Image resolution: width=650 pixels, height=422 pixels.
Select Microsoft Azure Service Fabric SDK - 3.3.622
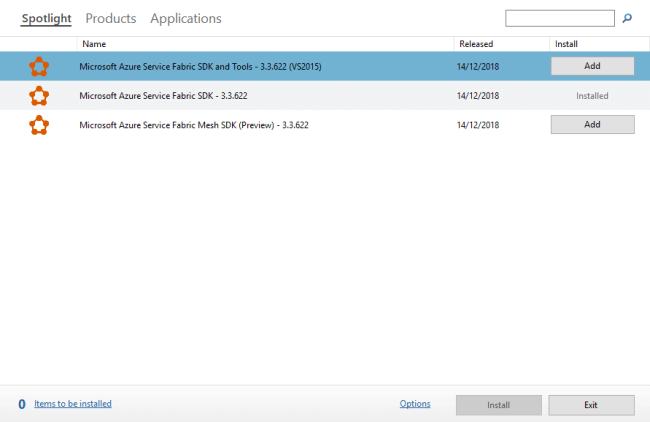click(325, 96)
